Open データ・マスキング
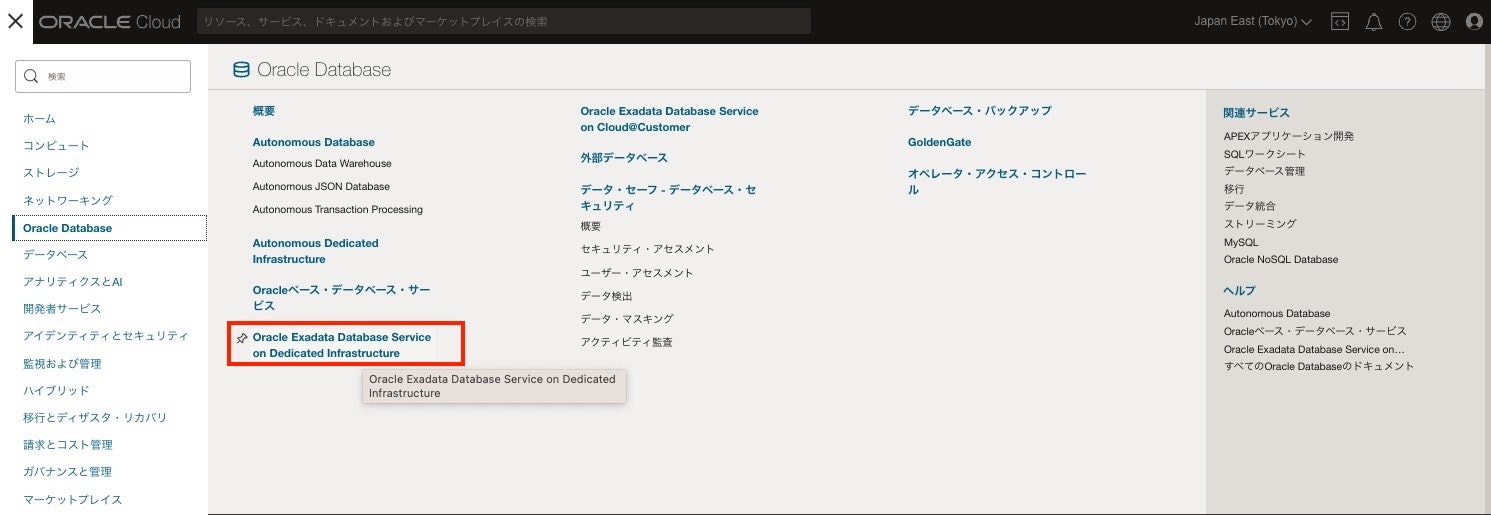Viewport: 1491px width, 515px height. [x=627, y=318]
